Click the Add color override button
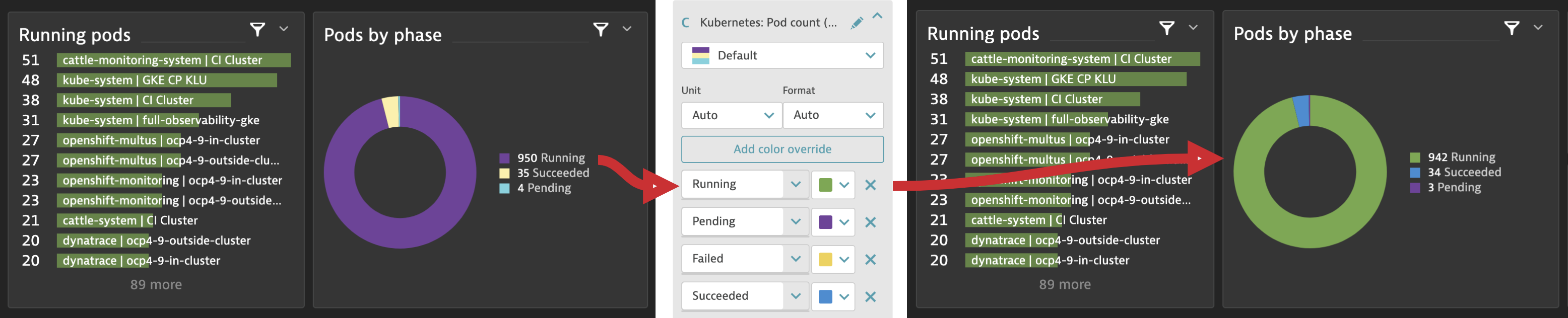The width and height of the screenshot is (1568, 318). (x=782, y=149)
